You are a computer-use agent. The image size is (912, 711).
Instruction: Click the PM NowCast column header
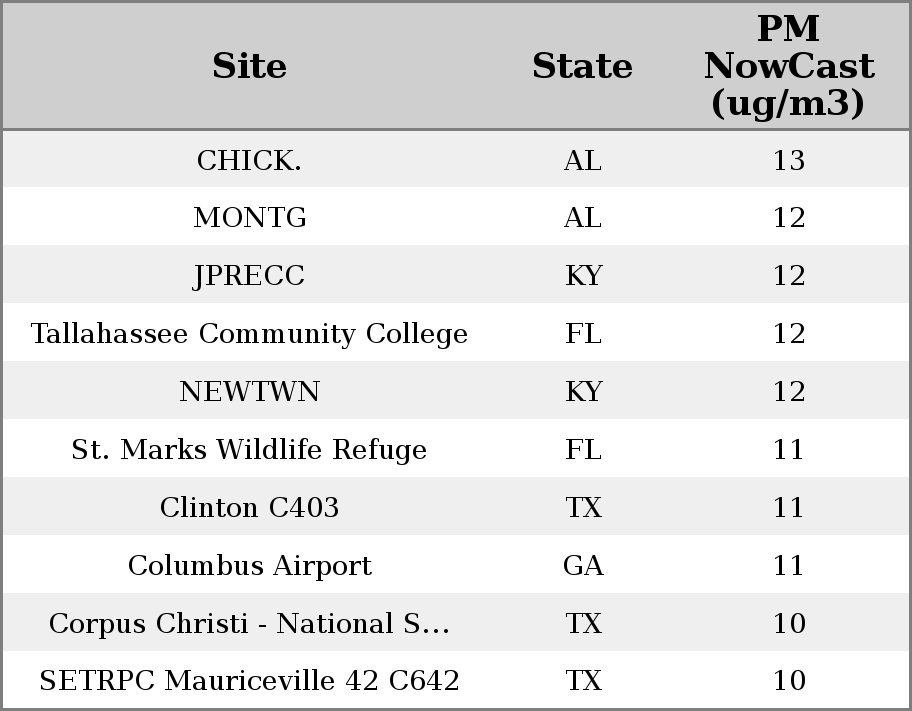tap(788, 66)
